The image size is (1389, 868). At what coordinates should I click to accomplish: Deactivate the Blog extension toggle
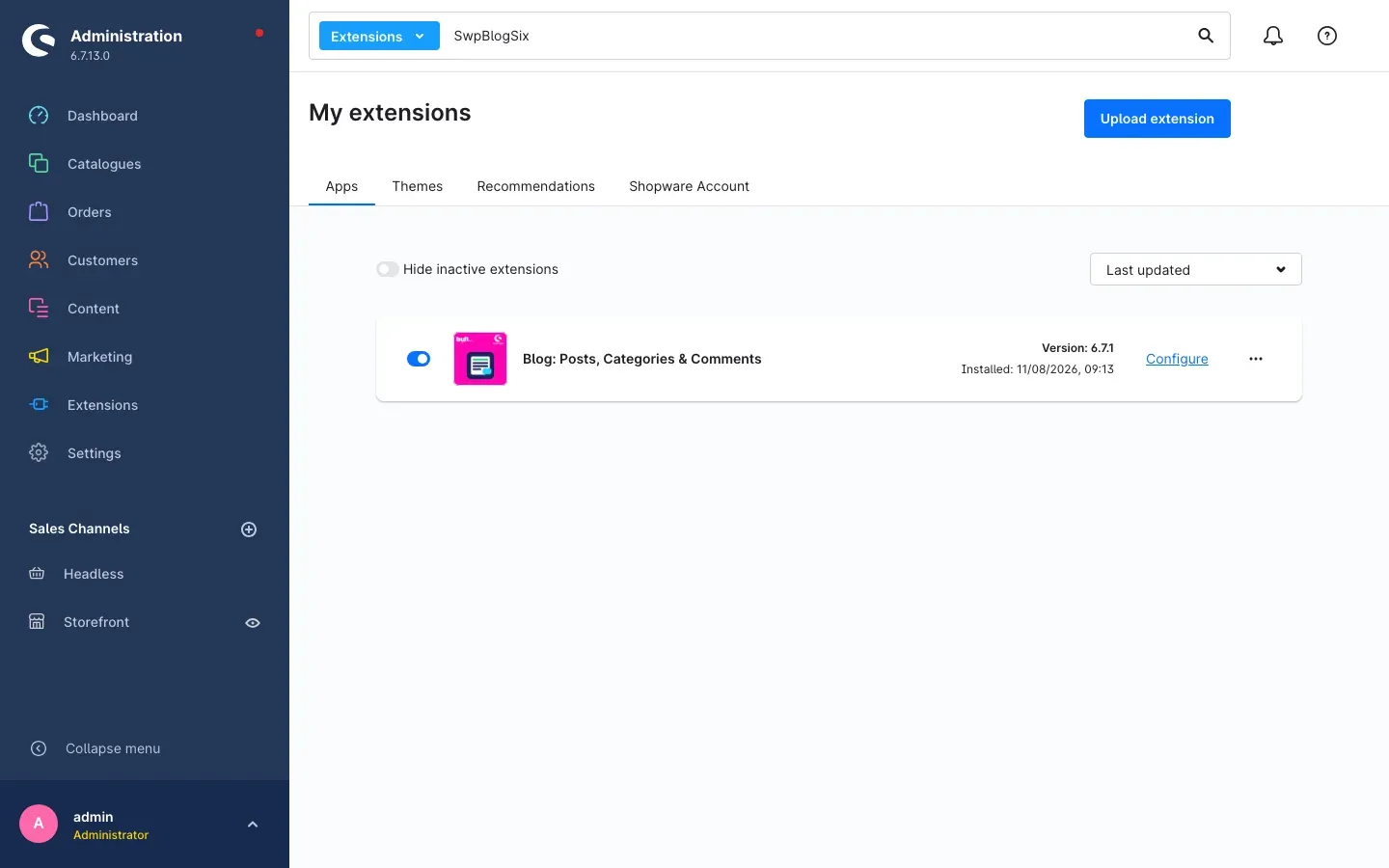pyautogui.click(x=419, y=359)
